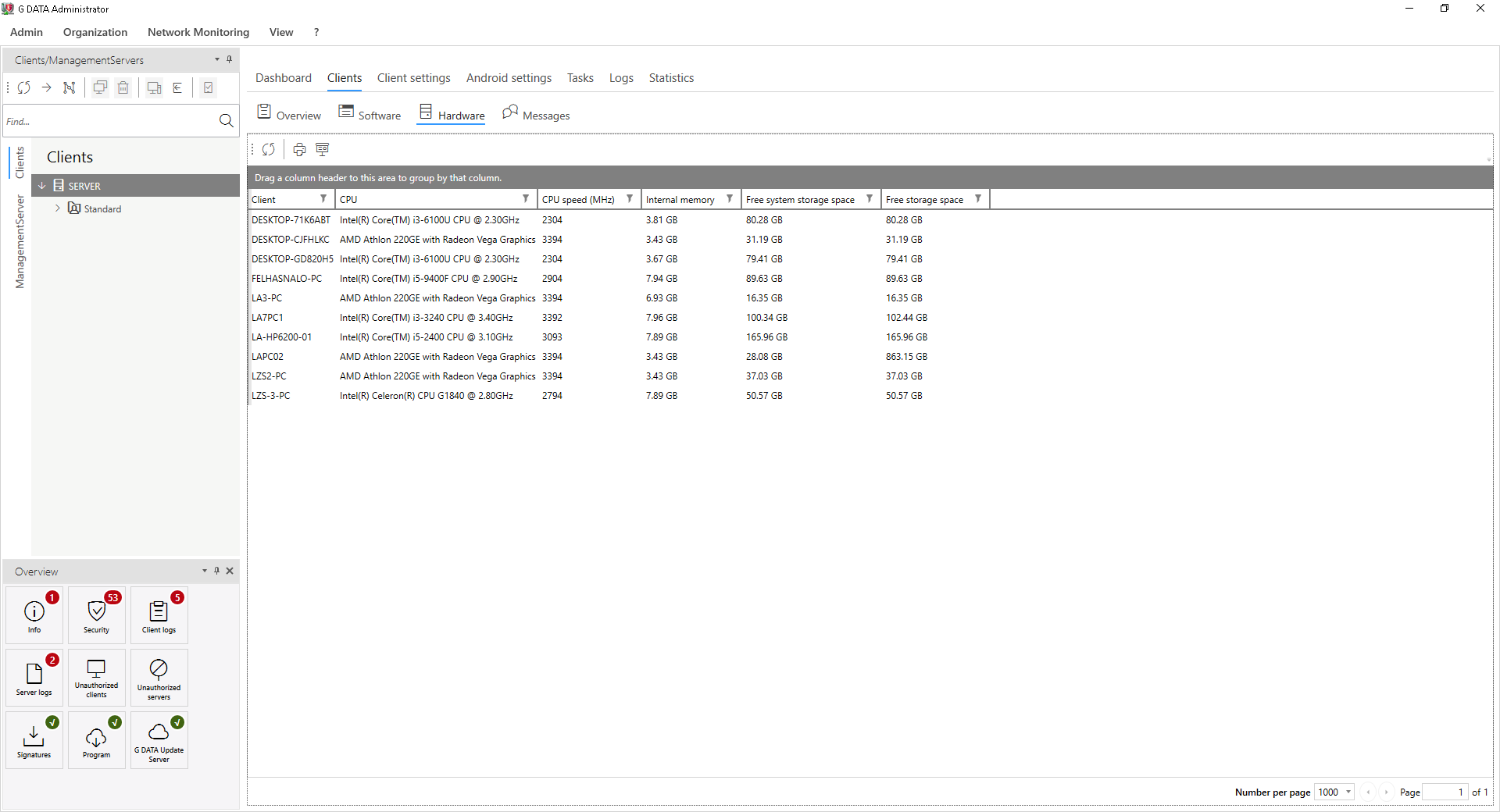Open the Client logs tile
Screen dimensions: 1500x812
[159, 615]
